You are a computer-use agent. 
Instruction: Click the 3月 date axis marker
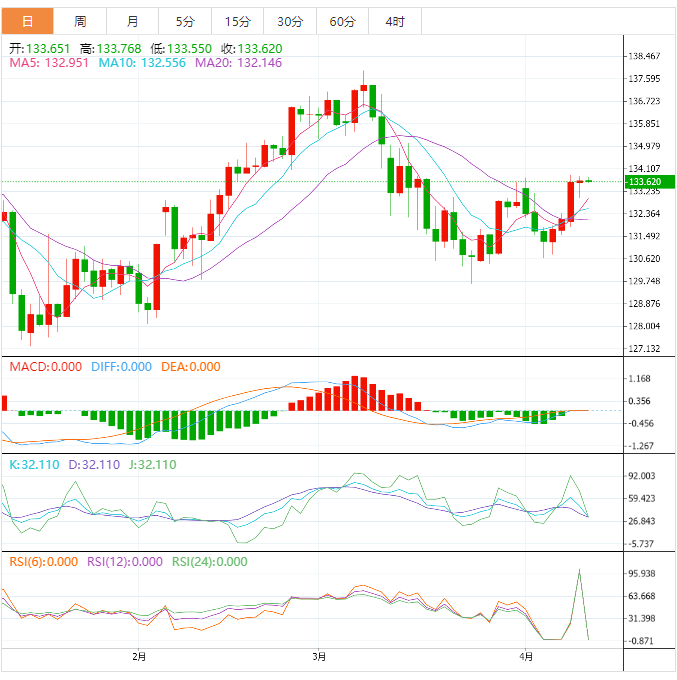(319, 657)
